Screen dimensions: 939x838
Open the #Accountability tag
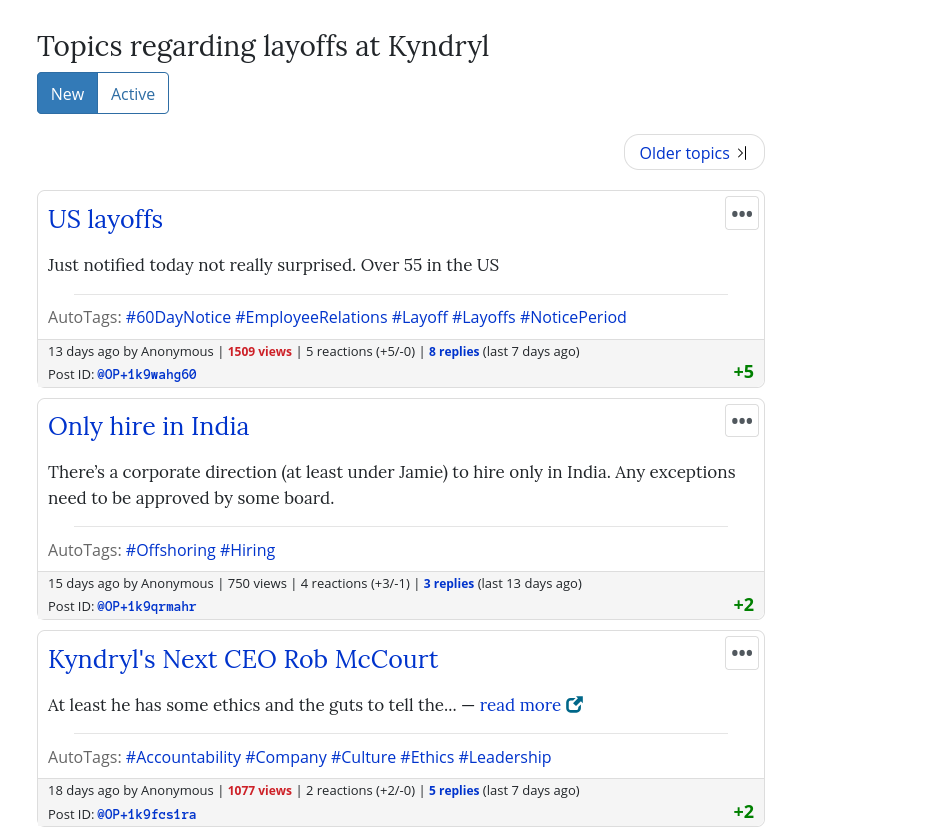pos(183,757)
